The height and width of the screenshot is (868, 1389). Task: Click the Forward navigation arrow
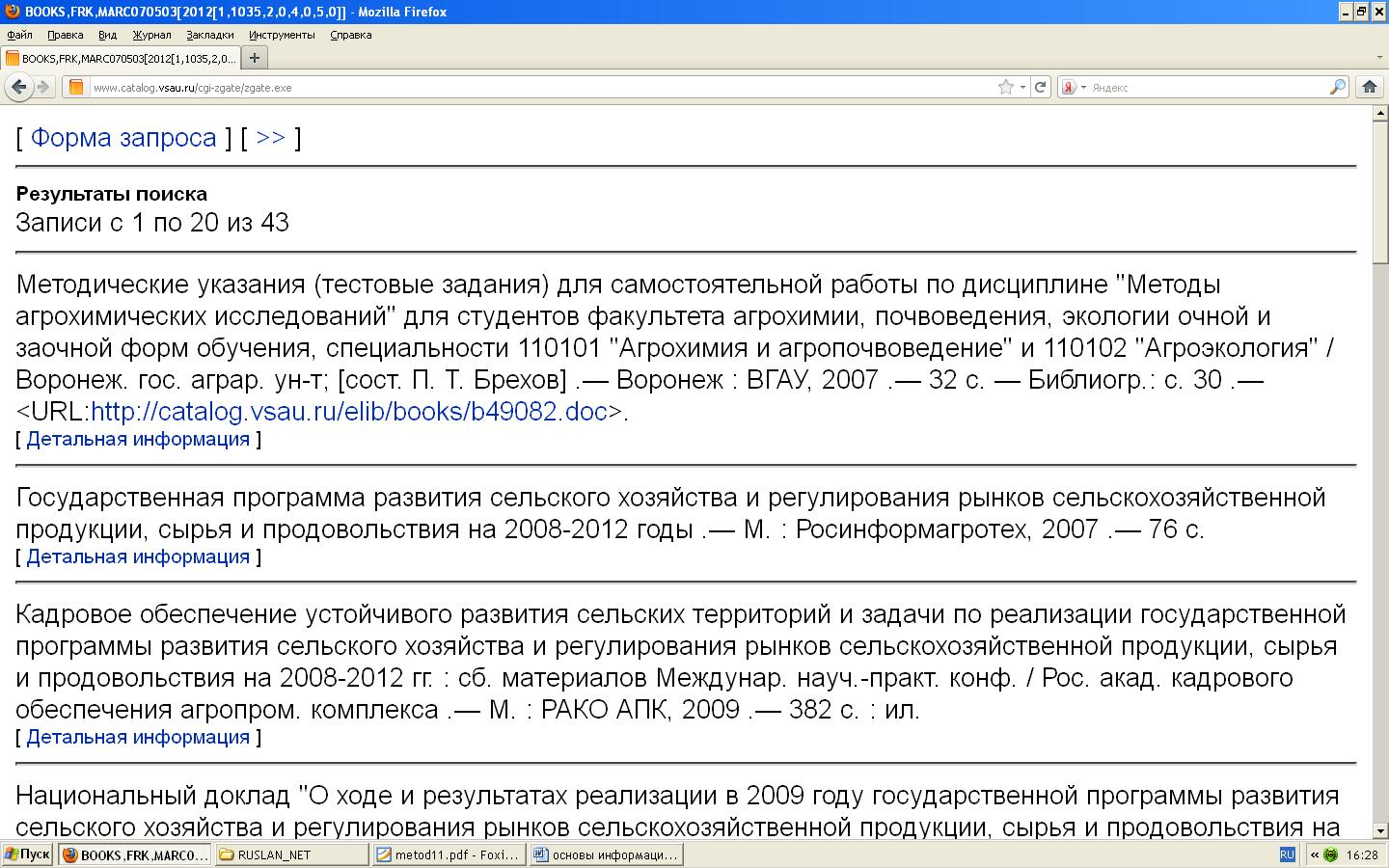(42, 87)
